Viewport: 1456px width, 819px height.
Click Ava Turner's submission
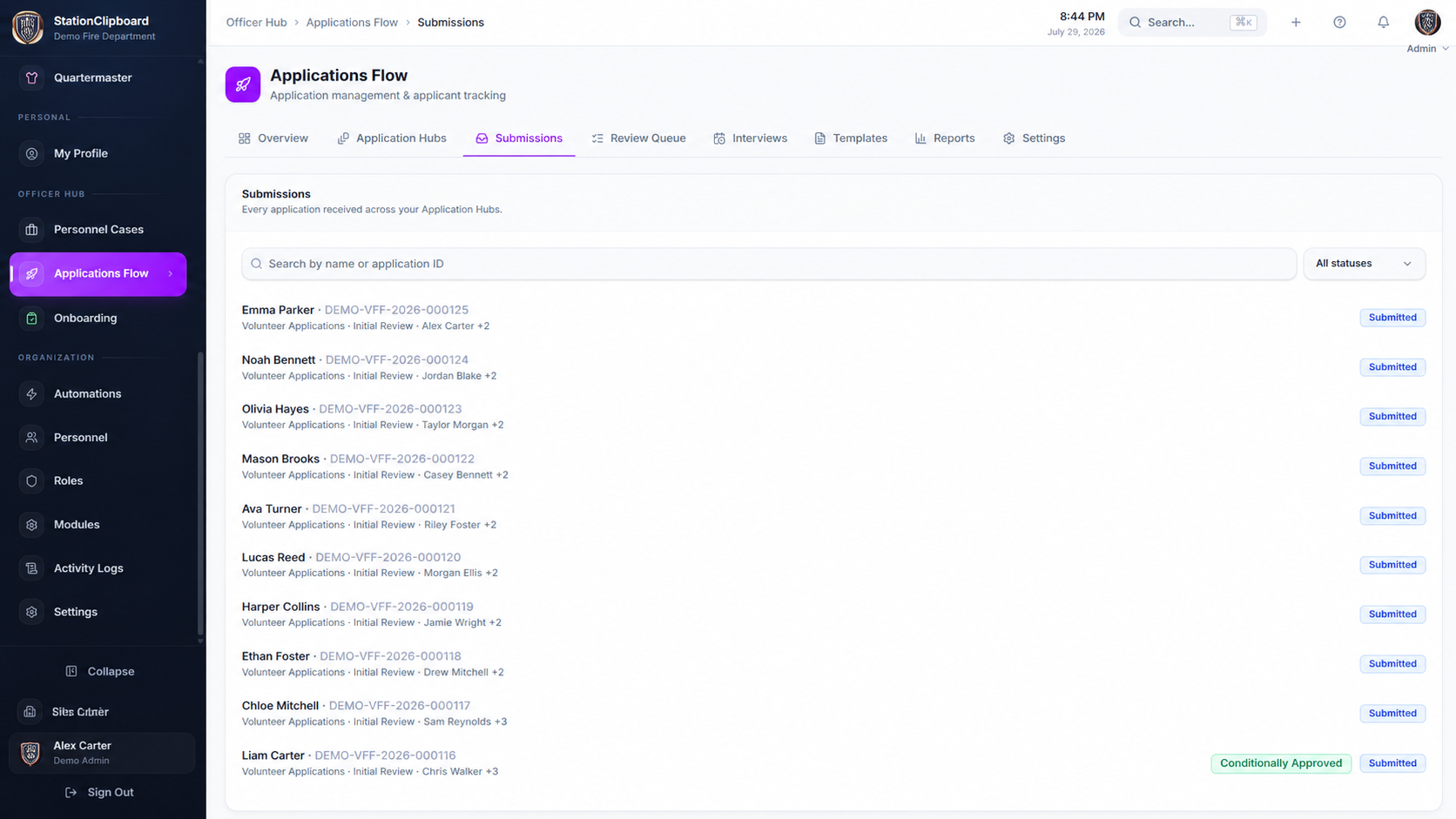pos(833,516)
